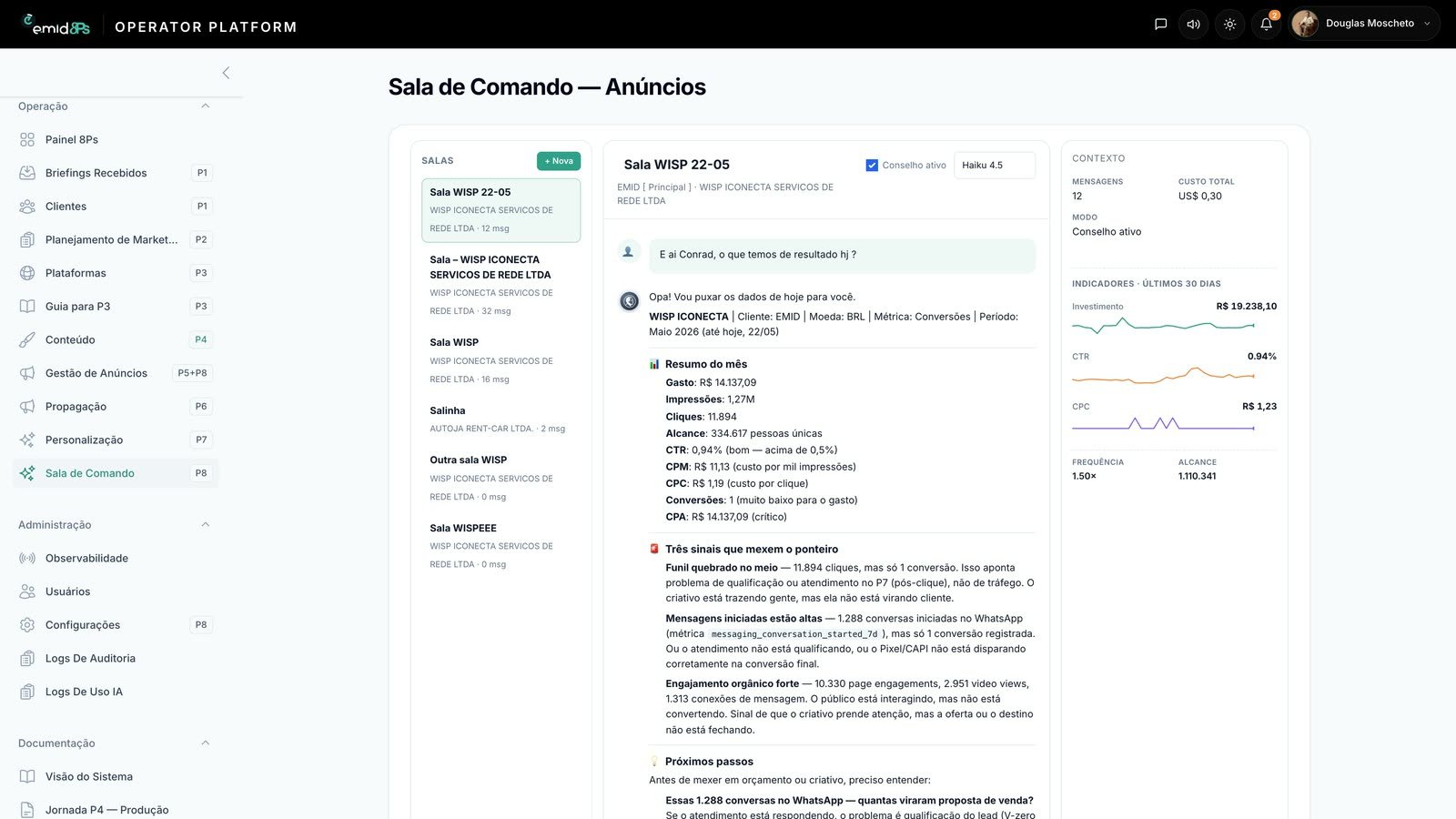Click the emid 8Ps logo
Image resolution: width=1456 pixels, height=819 pixels.
pyautogui.click(x=56, y=25)
